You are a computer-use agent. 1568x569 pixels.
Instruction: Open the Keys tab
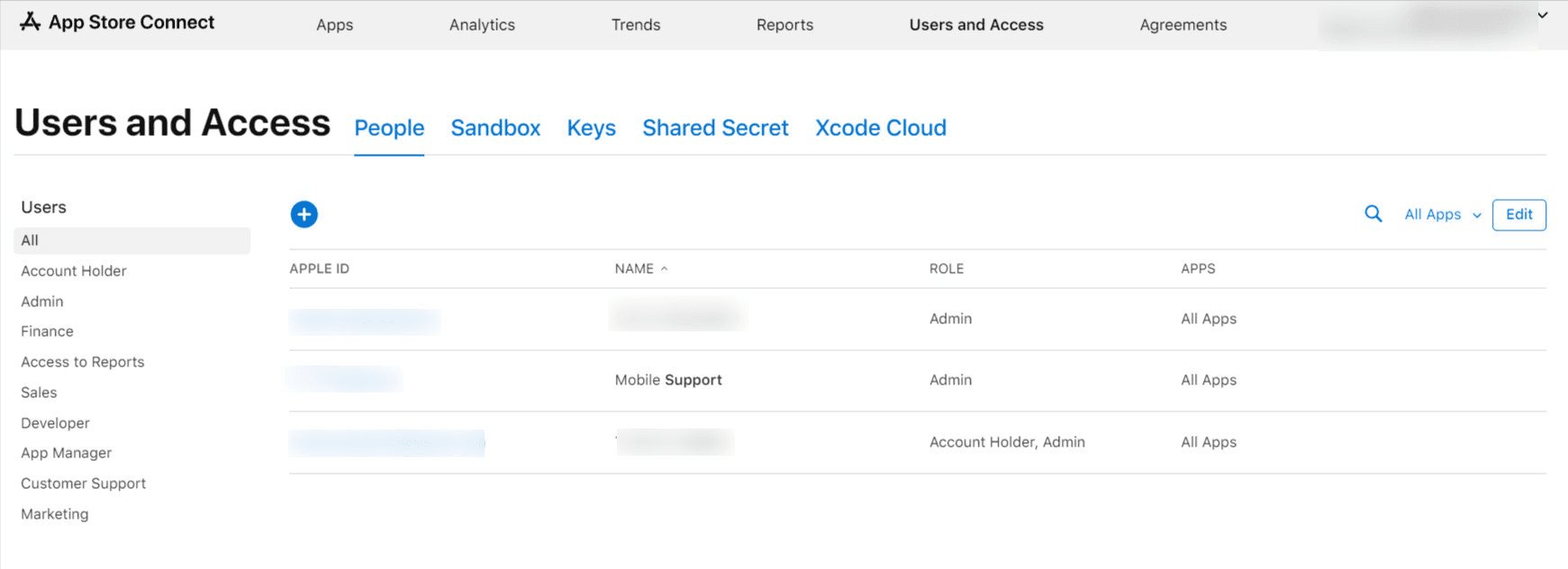591,128
